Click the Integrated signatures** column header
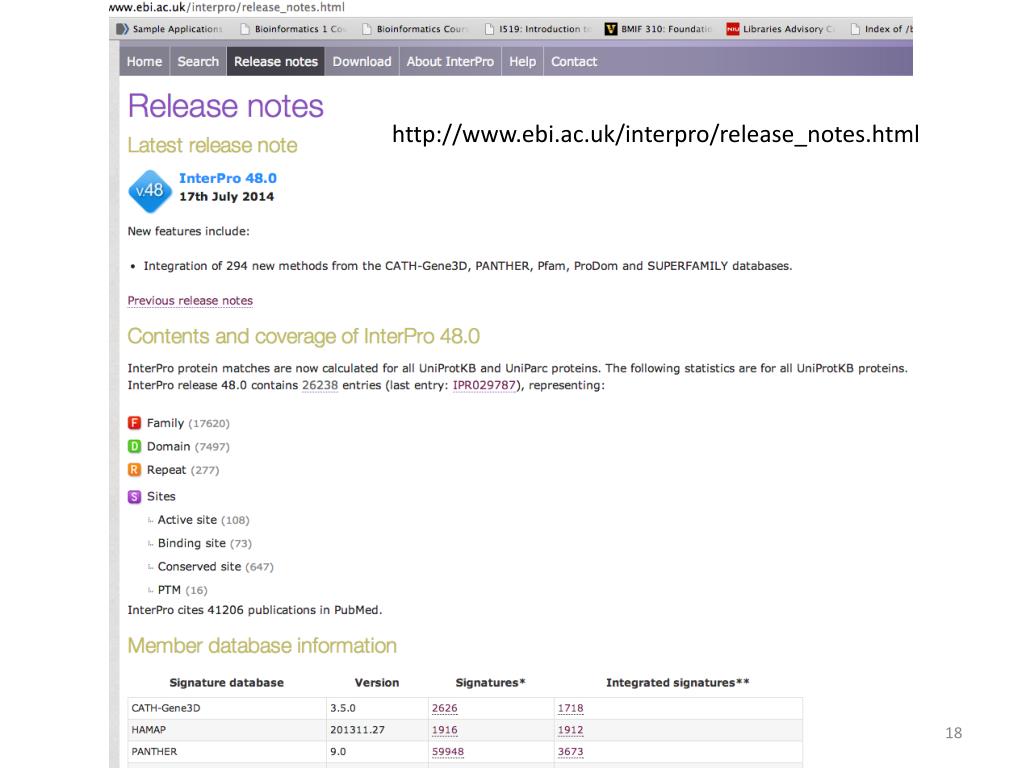This screenshot has height=768, width=1024. [678, 682]
